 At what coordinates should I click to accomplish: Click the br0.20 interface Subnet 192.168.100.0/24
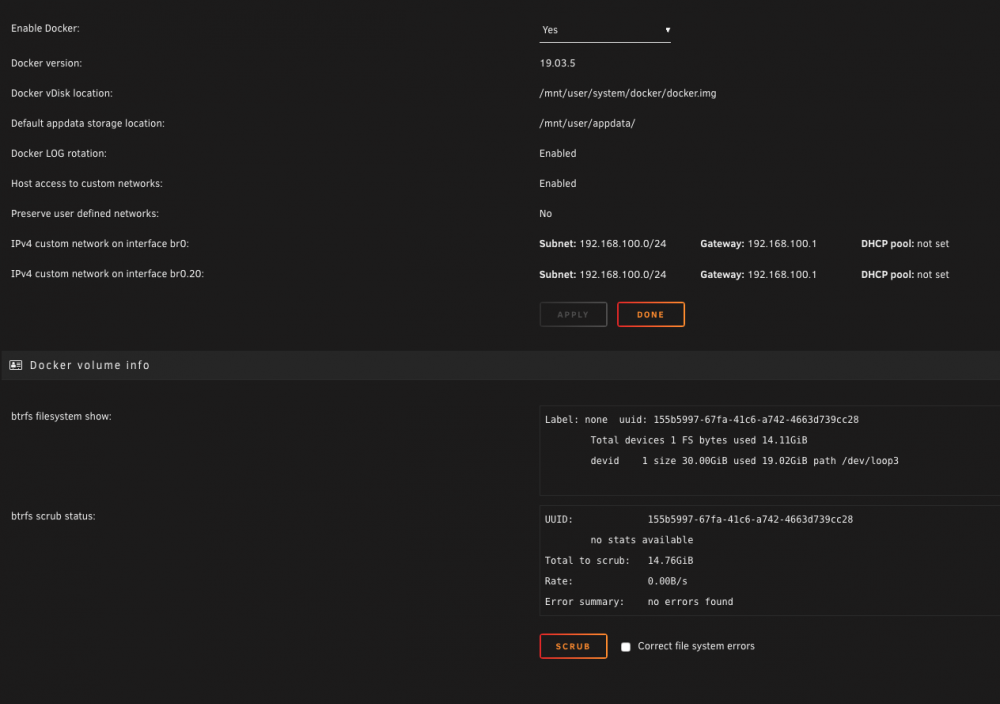pyautogui.click(x=603, y=274)
